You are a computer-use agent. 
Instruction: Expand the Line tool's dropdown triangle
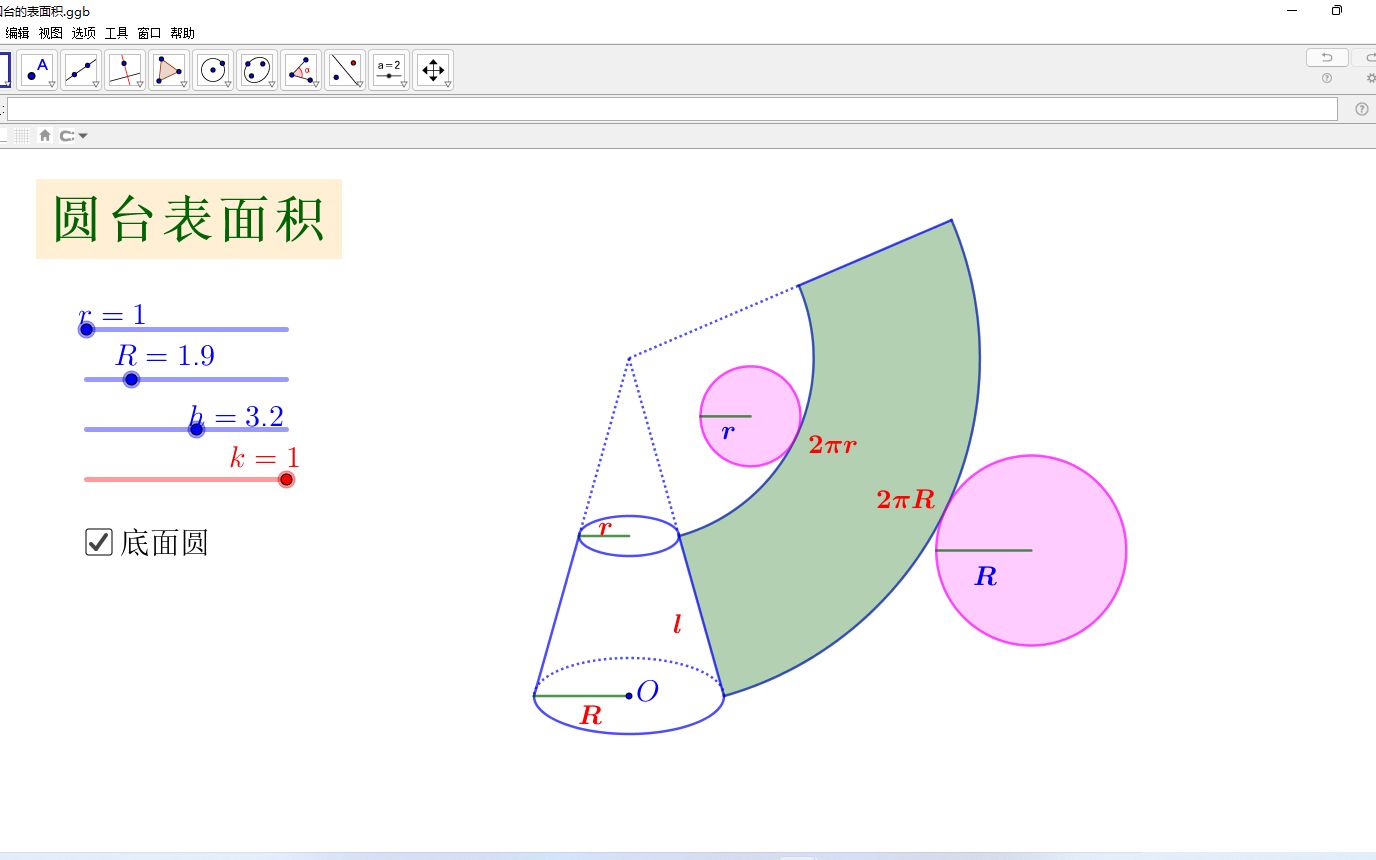(x=96, y=85)
